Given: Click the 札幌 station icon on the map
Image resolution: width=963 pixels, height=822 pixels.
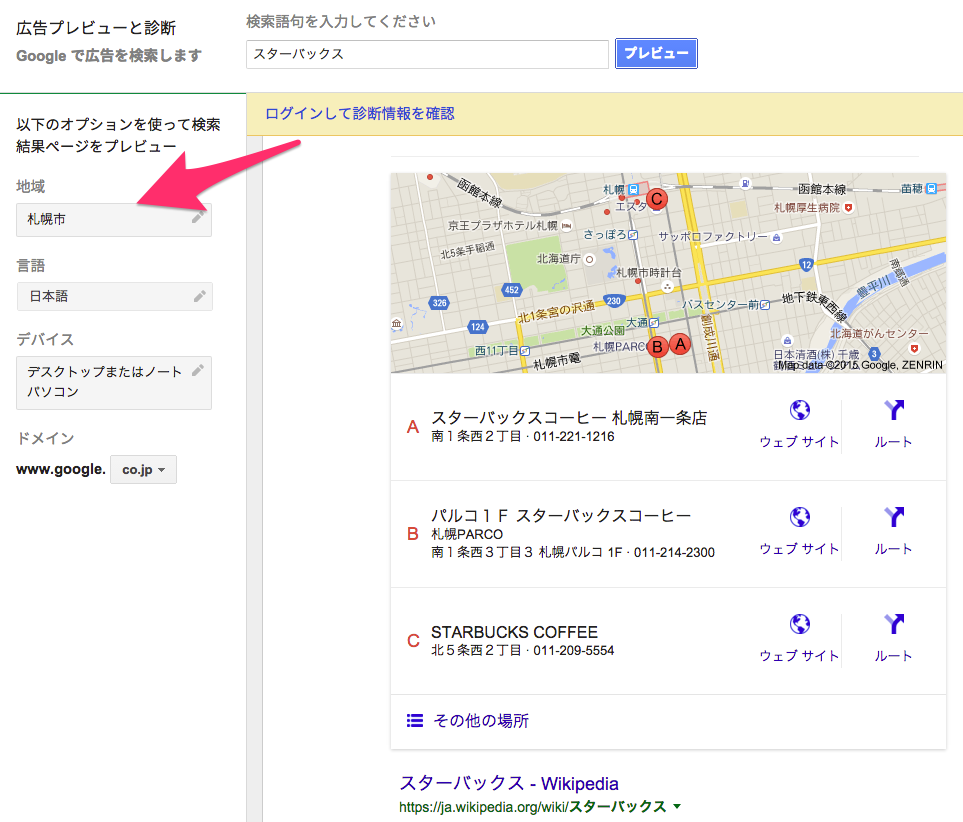Looking at the screenshot, I should click(634, 189).
